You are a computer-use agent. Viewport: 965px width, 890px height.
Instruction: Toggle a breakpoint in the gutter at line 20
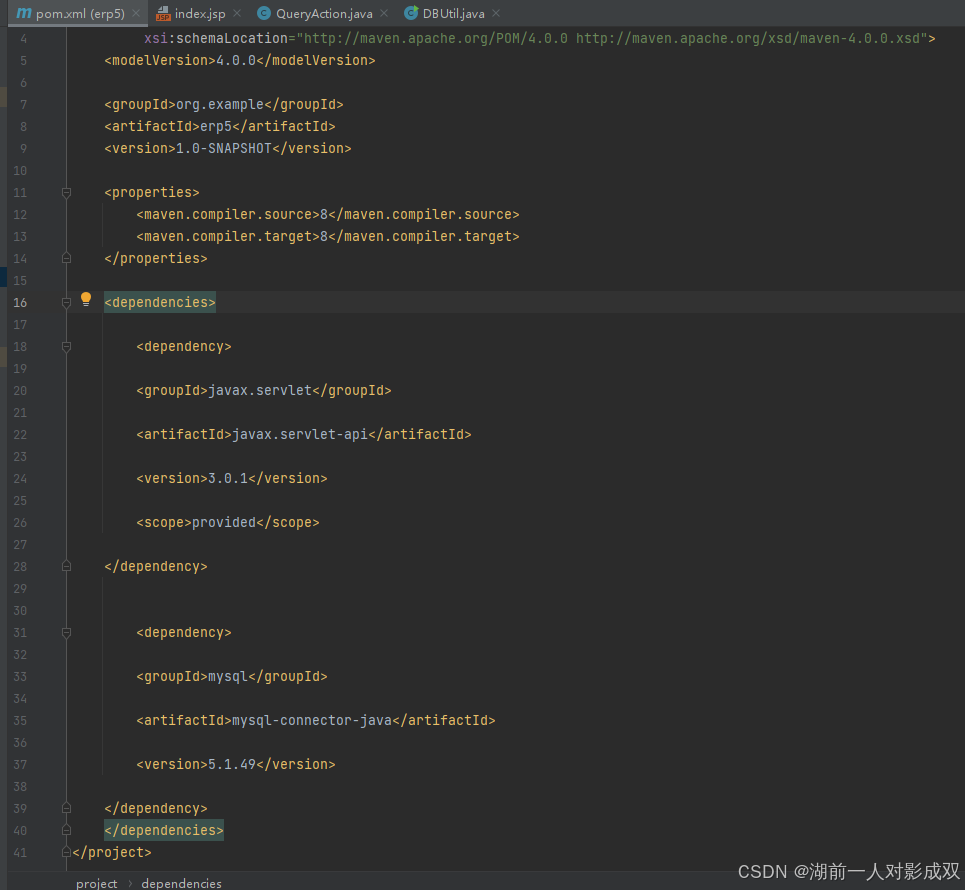click(x=44, y=390)
